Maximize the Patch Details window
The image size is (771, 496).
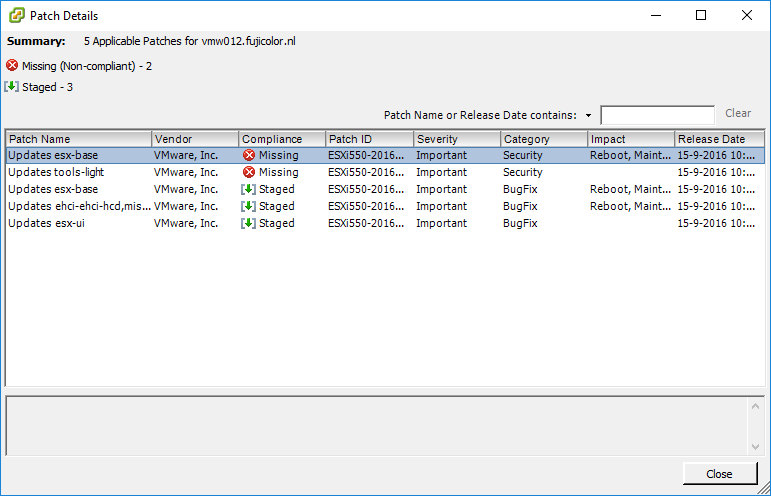701,15
